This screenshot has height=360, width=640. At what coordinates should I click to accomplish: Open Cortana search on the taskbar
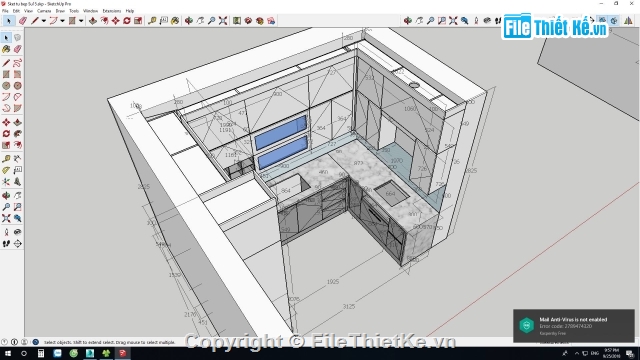pos(24,353)
